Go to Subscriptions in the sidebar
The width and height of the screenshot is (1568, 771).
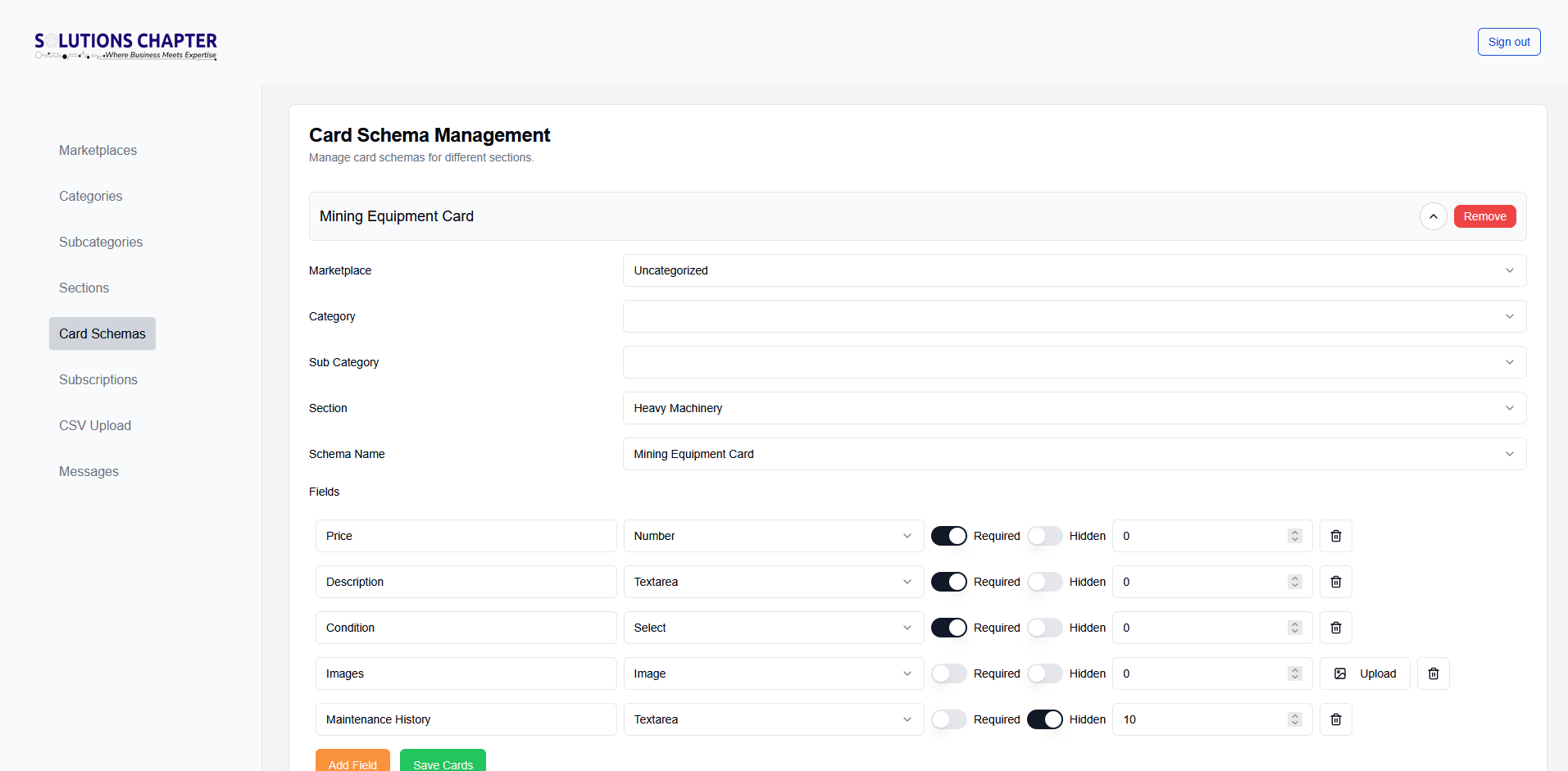[x=98, y=379]
